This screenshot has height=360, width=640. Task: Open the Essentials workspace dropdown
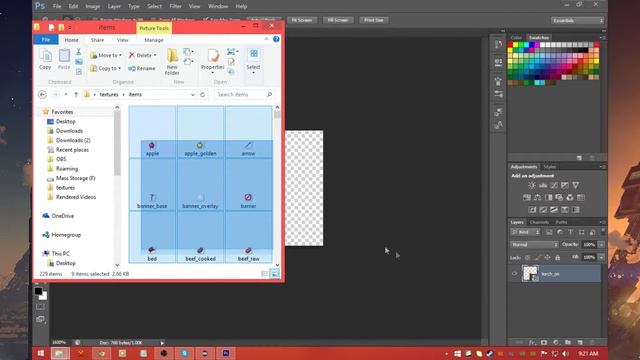[577, 20]
